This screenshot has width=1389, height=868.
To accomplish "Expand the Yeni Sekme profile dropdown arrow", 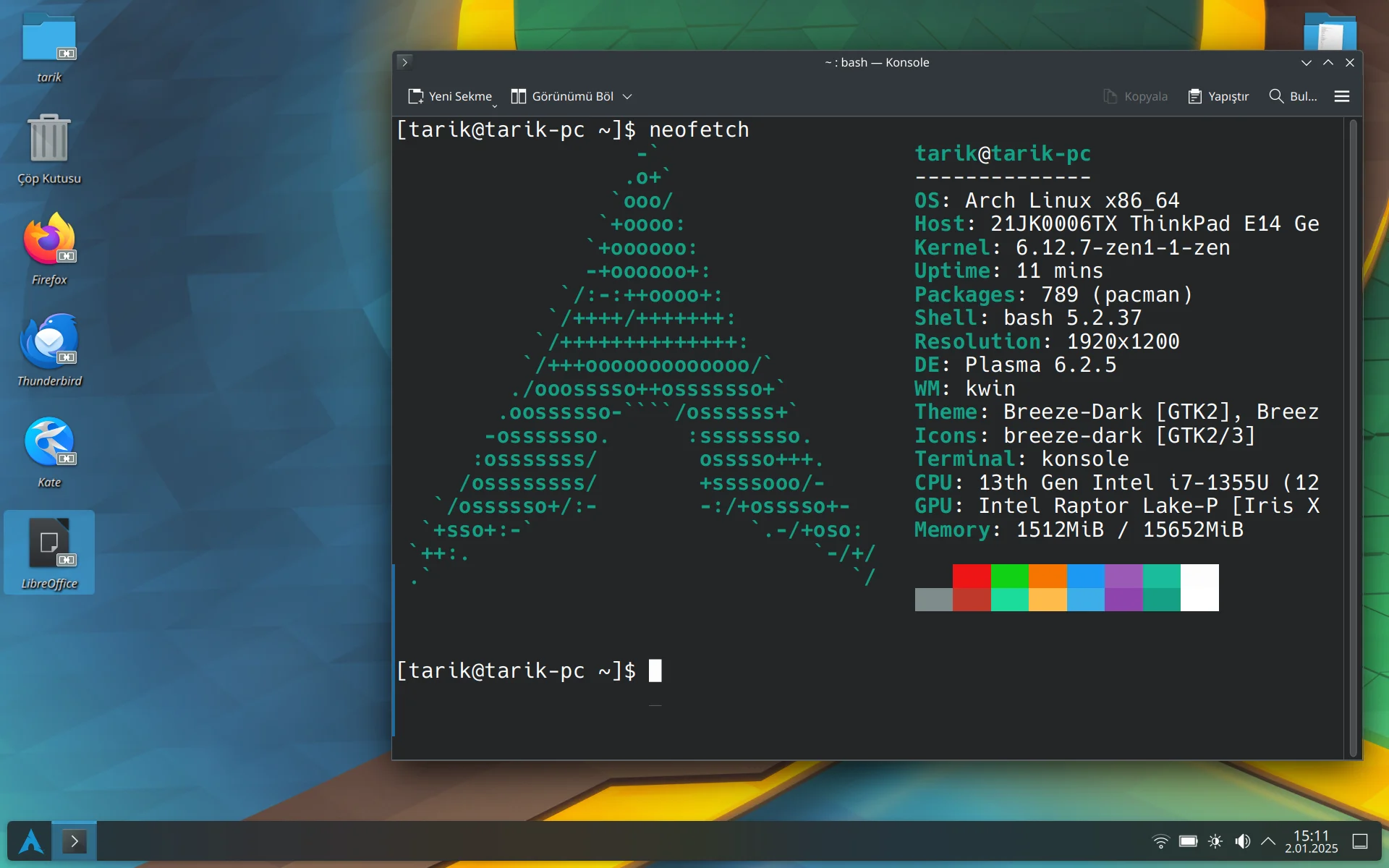I will point(495,106).
